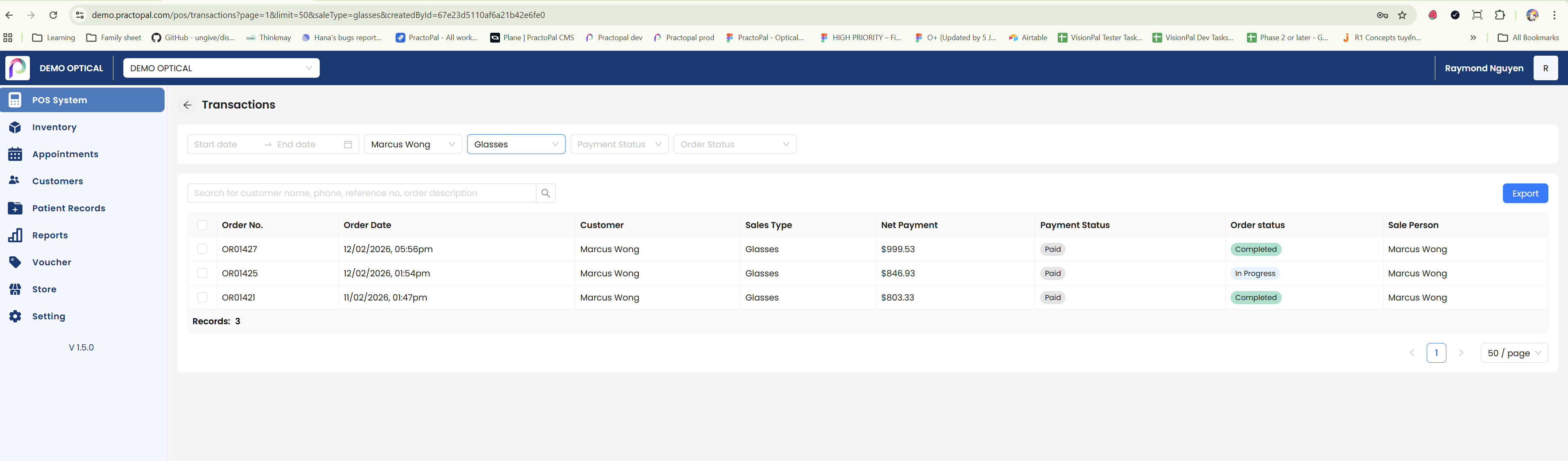Go to Customers in sidebar
Viewport: 1568px width, 461px height.
[x=57, y=181]
